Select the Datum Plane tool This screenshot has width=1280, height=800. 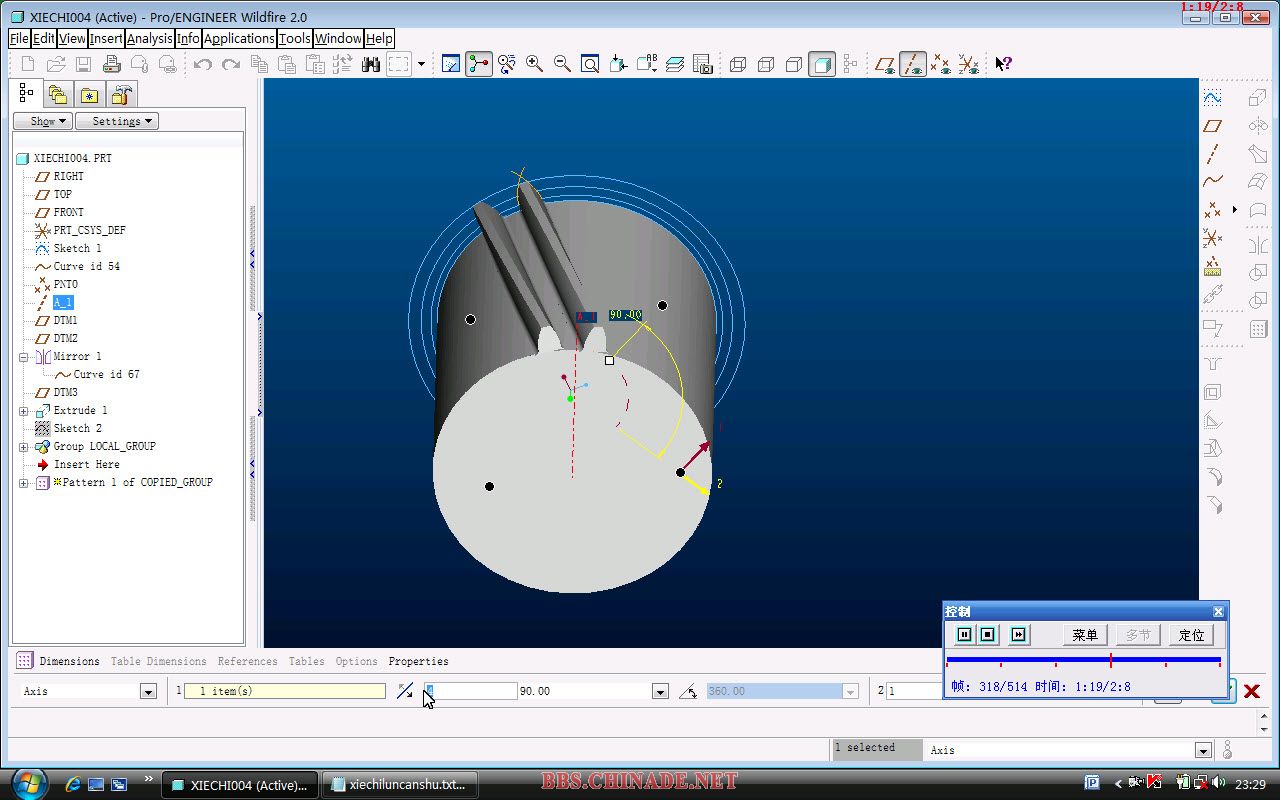pos(1213,126)
